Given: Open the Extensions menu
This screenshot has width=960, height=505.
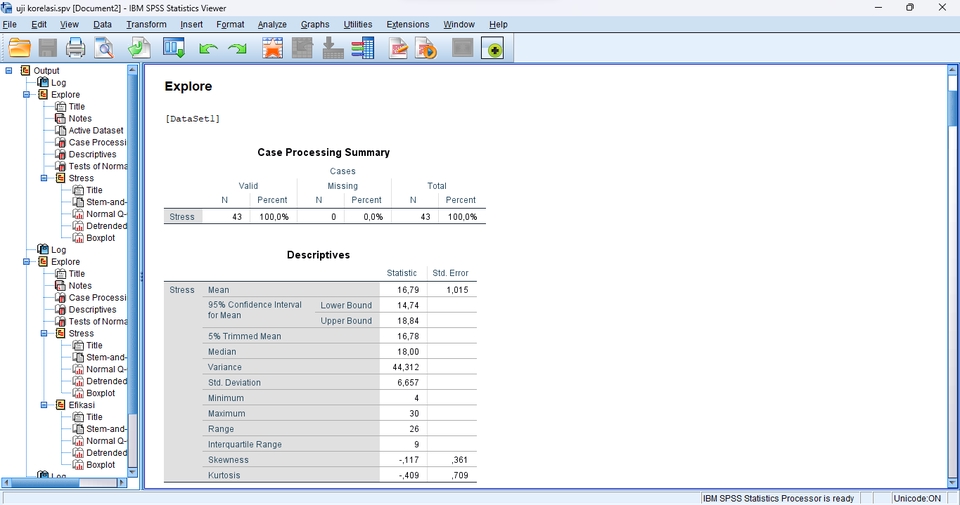Looking at the screenshot, I should tap(408, 24).
